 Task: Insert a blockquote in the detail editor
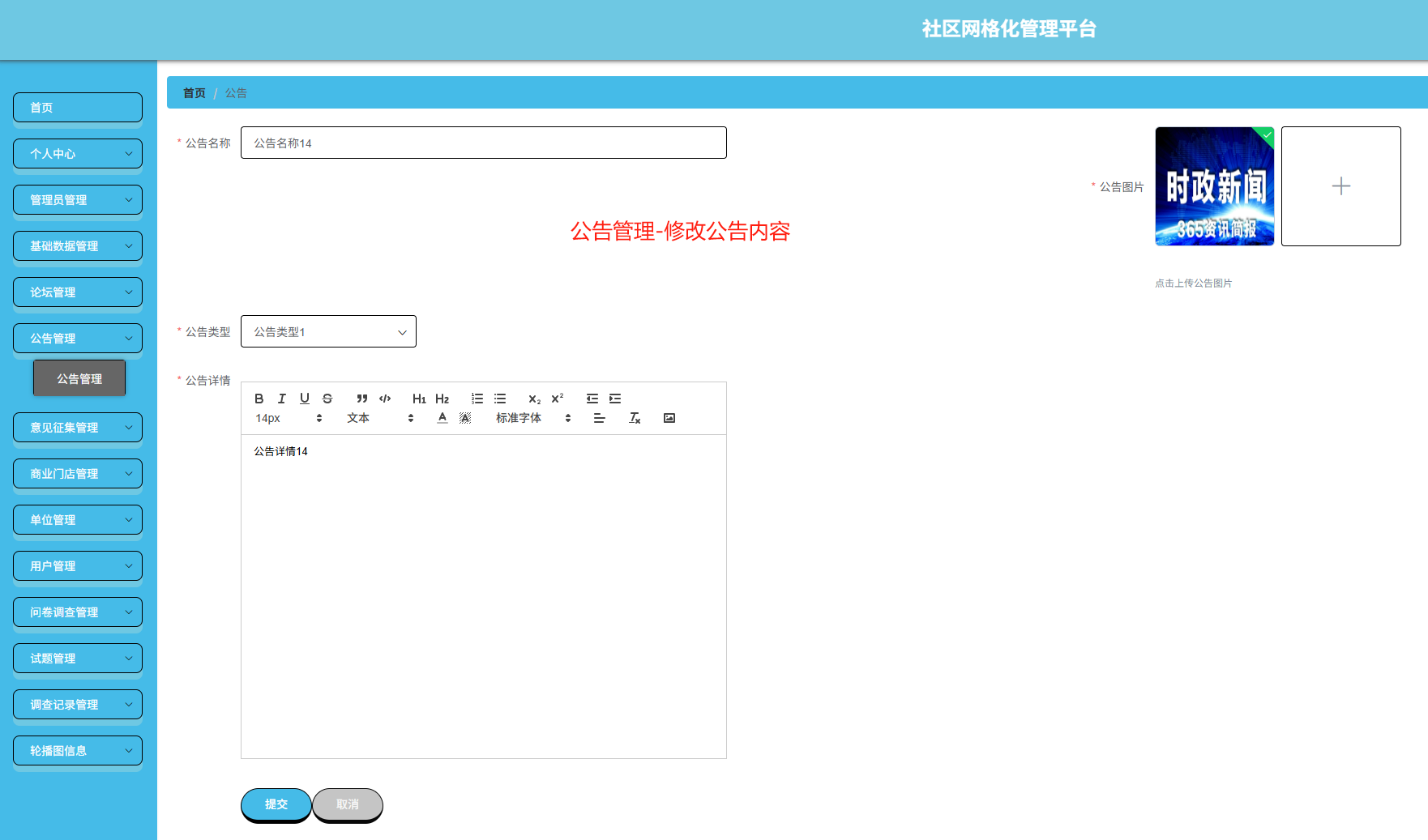click(362, 398)
